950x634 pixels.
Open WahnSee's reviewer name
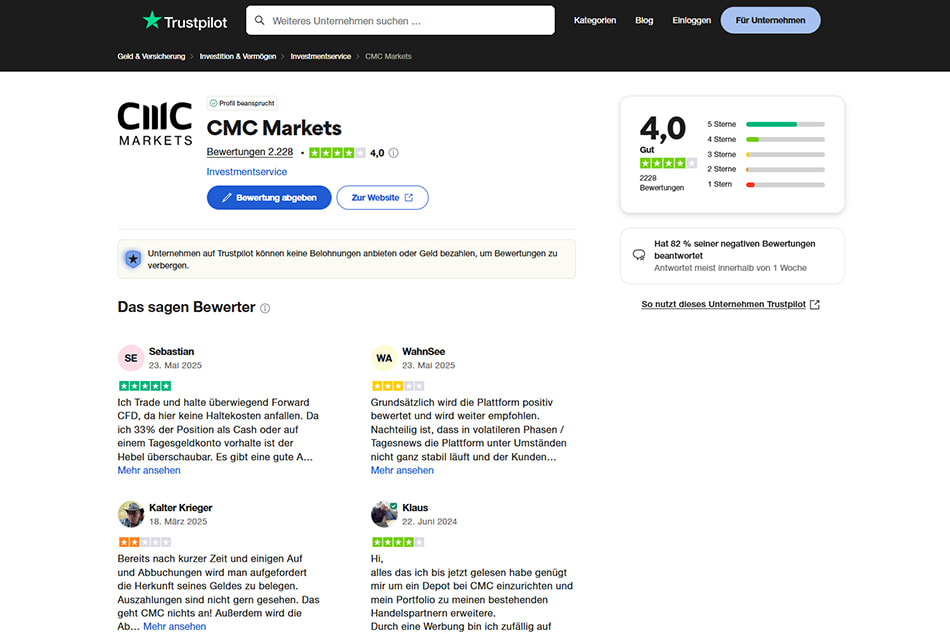[x=424, y=352]
